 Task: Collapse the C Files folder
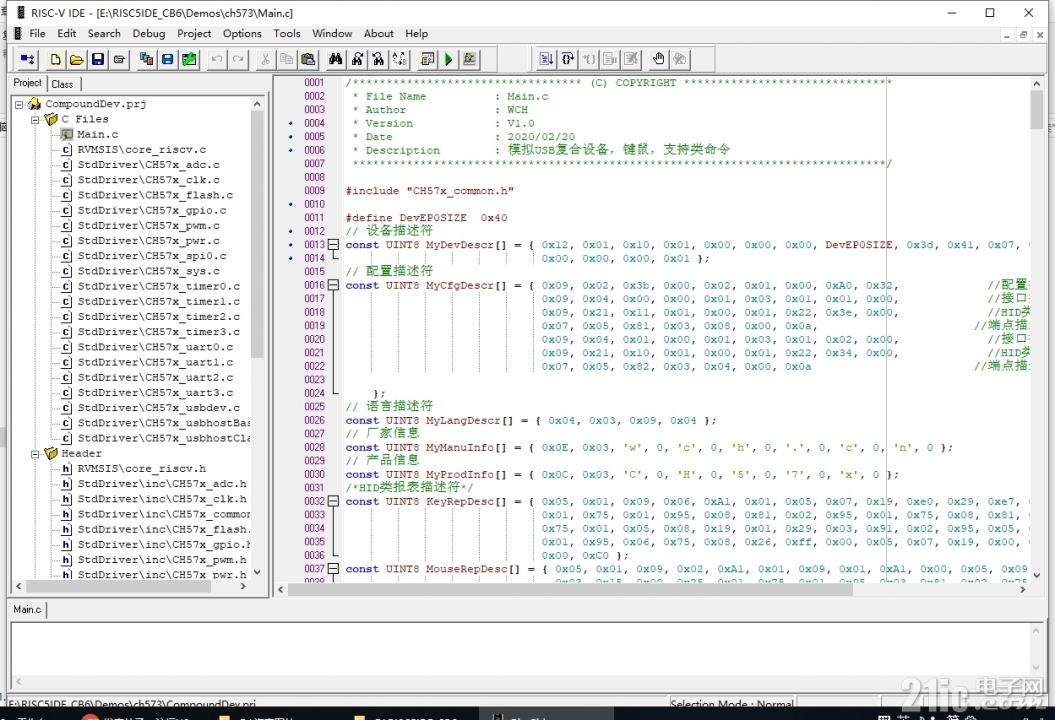tap(35, 120)
